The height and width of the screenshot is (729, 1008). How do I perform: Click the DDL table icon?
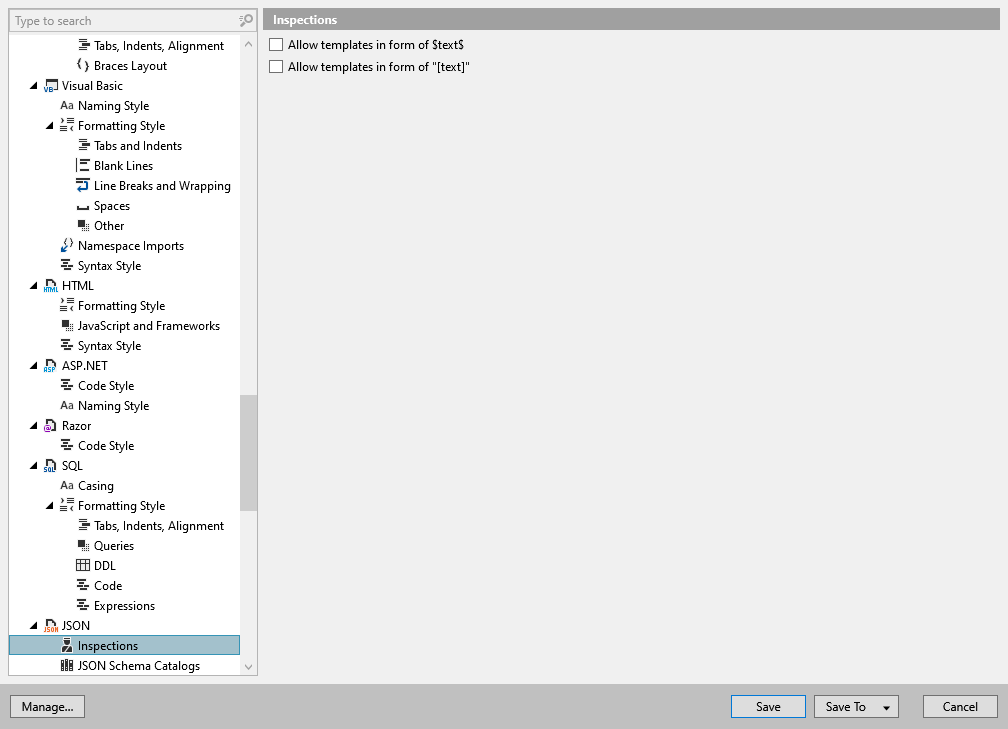pyautogui.click(x=83, y=565)
